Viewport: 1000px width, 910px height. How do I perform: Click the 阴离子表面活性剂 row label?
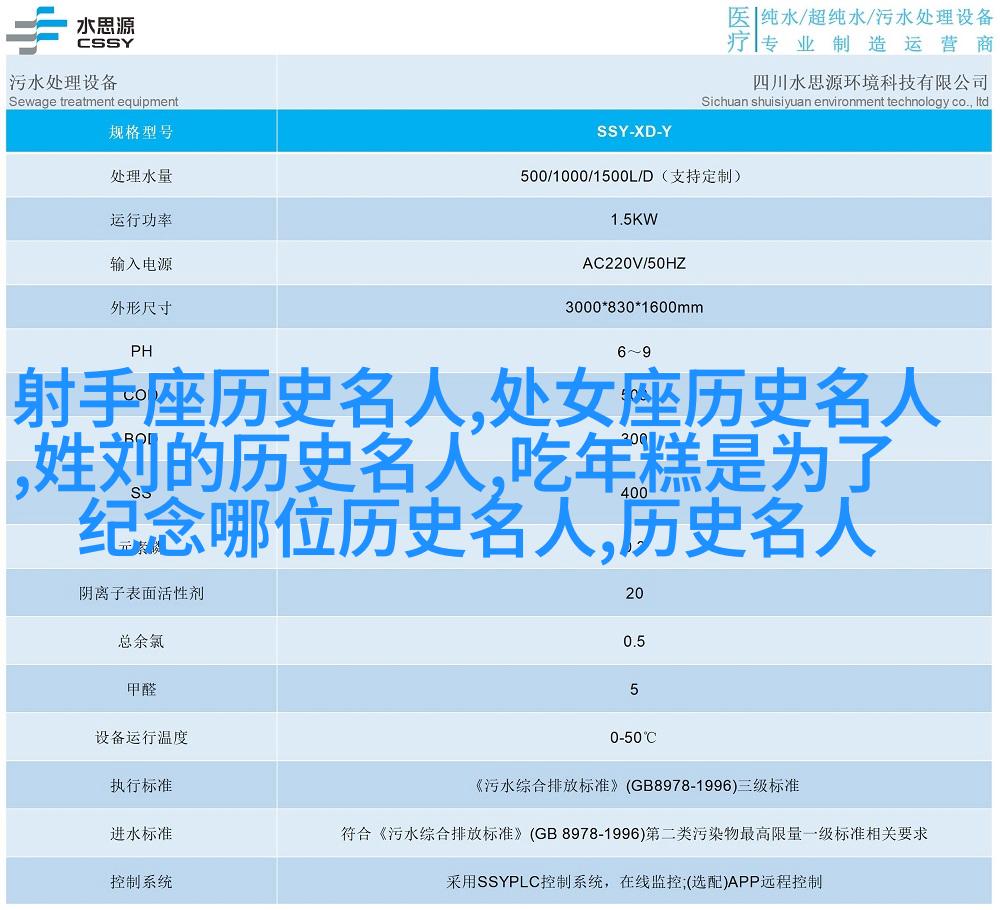coord(141,594)
